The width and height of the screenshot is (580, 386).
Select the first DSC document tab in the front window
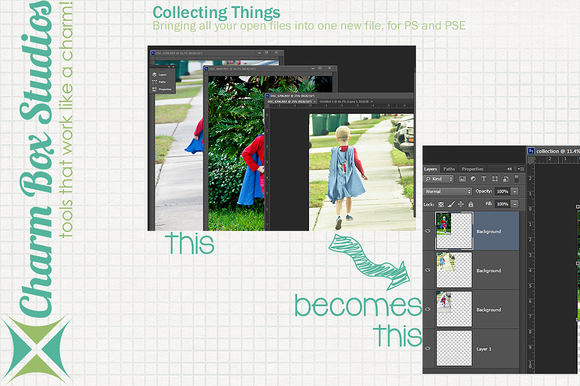[291, 101]
